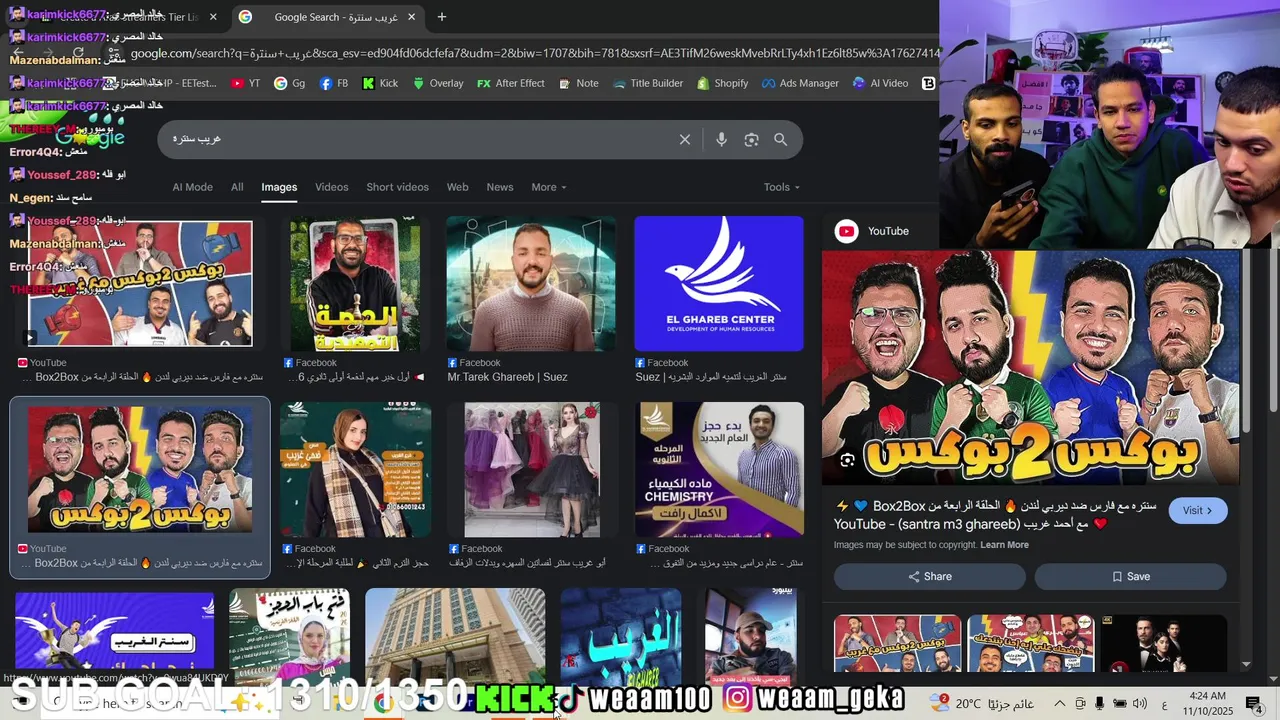The height and width of the screenshot is (720, 1280).
Task: Click the browser address bar URL
Action: click(x=535, y=53)
